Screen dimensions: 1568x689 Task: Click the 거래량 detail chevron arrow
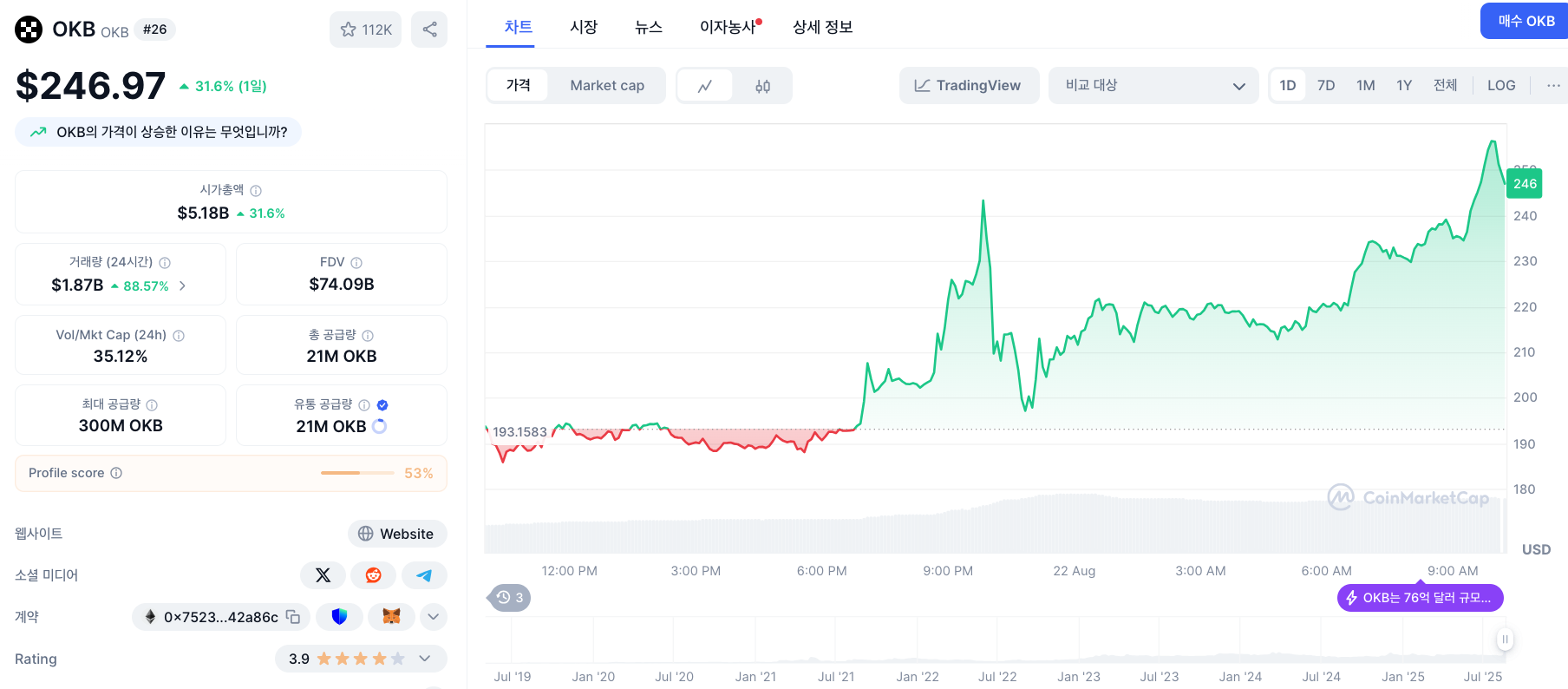[182, 285]
